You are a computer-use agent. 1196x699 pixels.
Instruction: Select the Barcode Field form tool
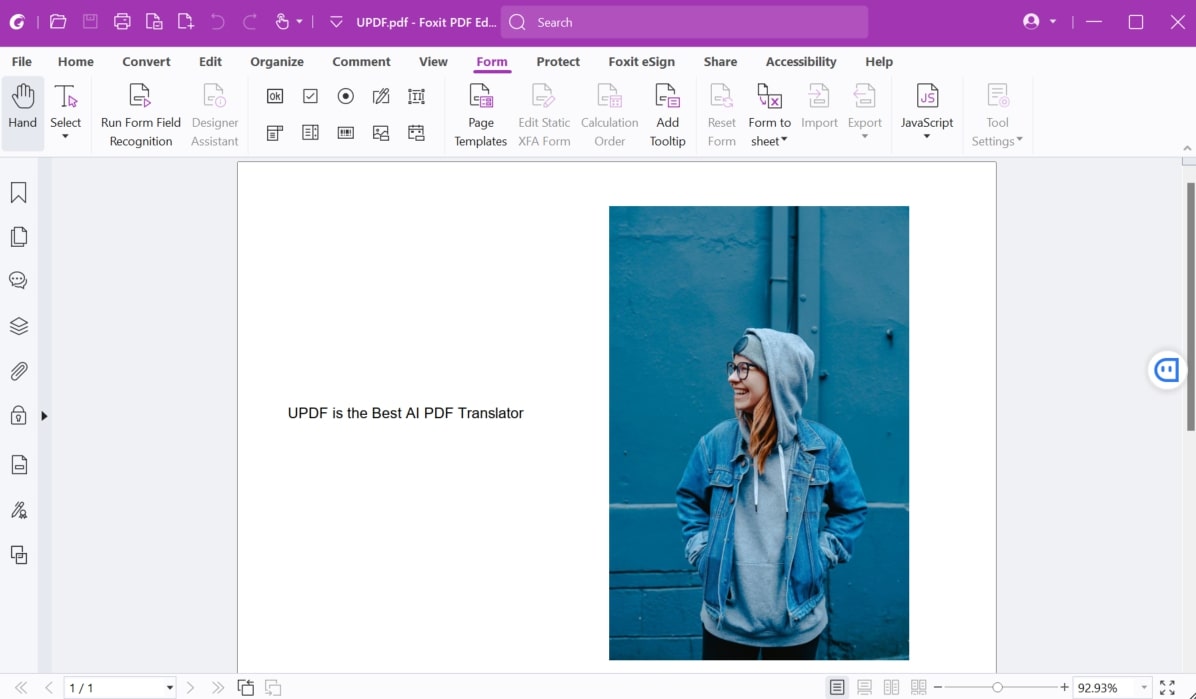(345, 132)
